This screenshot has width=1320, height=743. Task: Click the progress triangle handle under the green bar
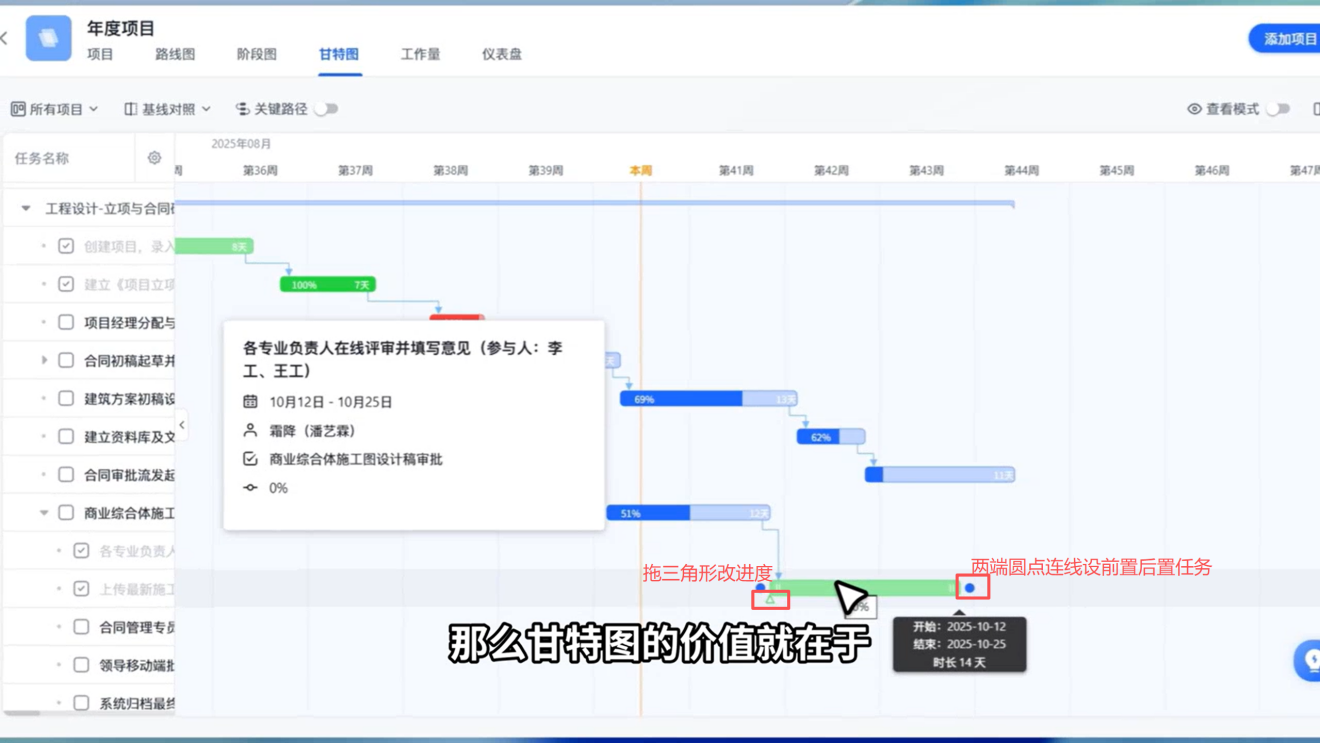pos(770,599)
